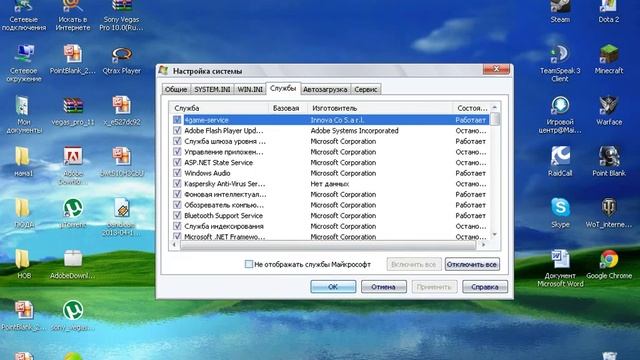
Task: Click the horizontal scrollbar right arrow
Action: [x=484, y=244]
